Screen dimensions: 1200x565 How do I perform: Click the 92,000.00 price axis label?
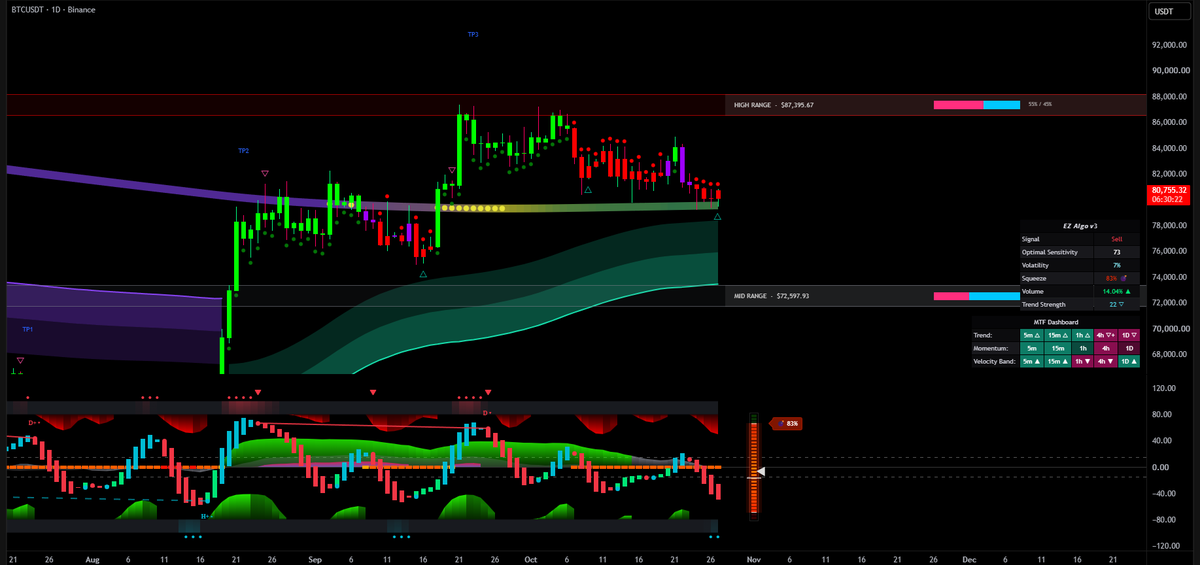tap(1169, 46)
